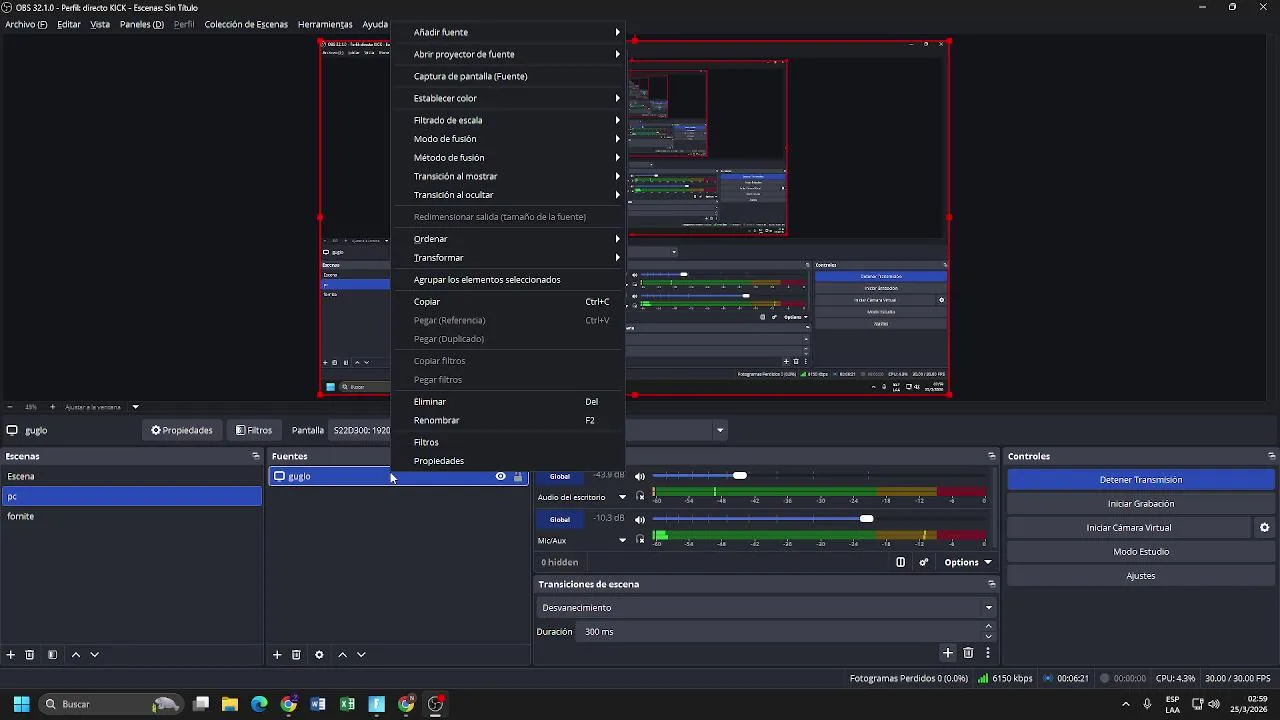The width and height of the screenshot is (1280, 720).
Task: Add a new scene with plus icon
Action: [x=11, y=655]
